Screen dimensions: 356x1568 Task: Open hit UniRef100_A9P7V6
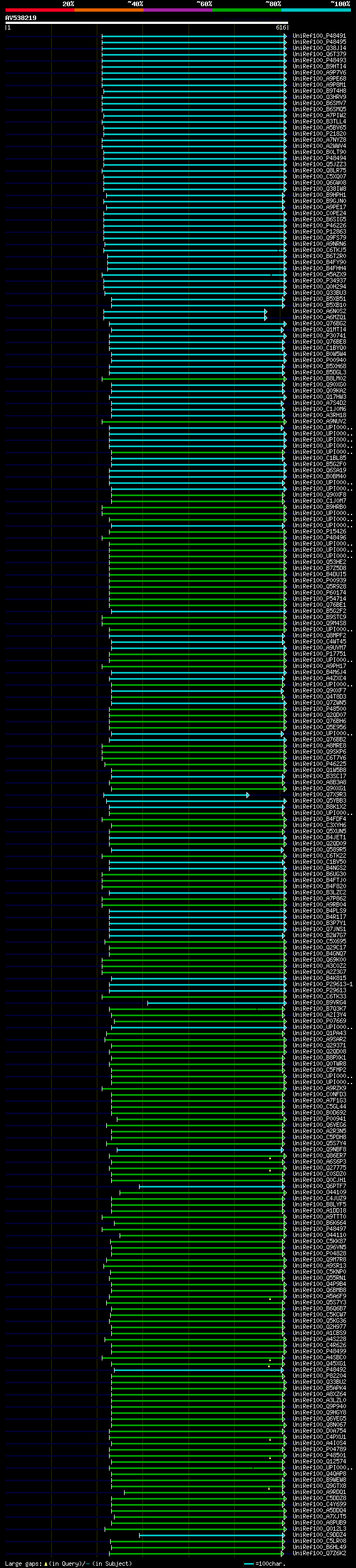pos(319,72)
